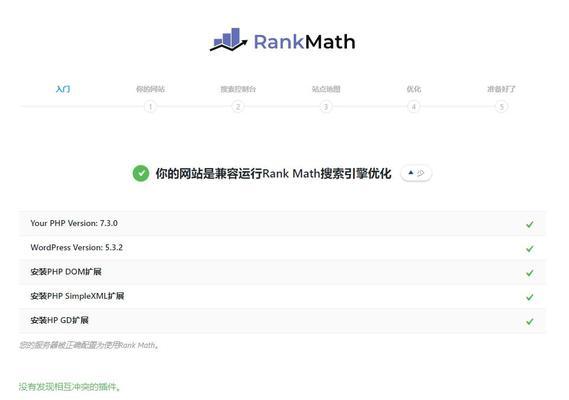Viewport: 569px width, 400px height.
Task: Click the italic note mentioning Rank Math server configuration
Action: click(x=89, y=345)
